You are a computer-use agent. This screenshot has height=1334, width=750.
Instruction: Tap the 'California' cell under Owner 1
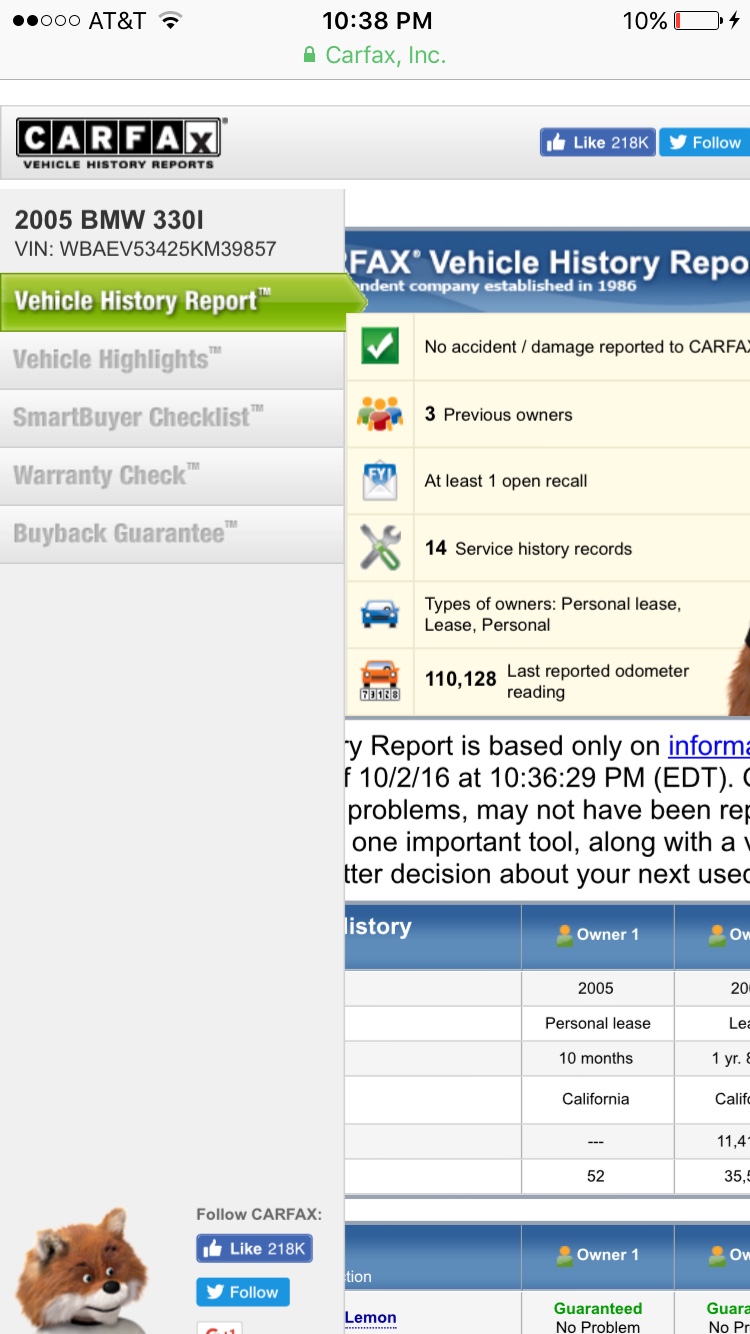[x=596, y=1099]
